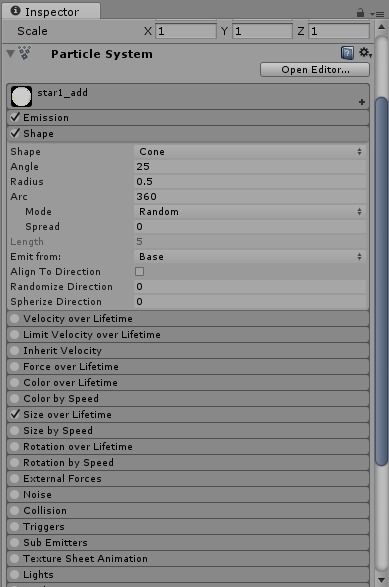Enable Rotation over Lifetime module
This screenshot has height=587, width=389.
15,447
